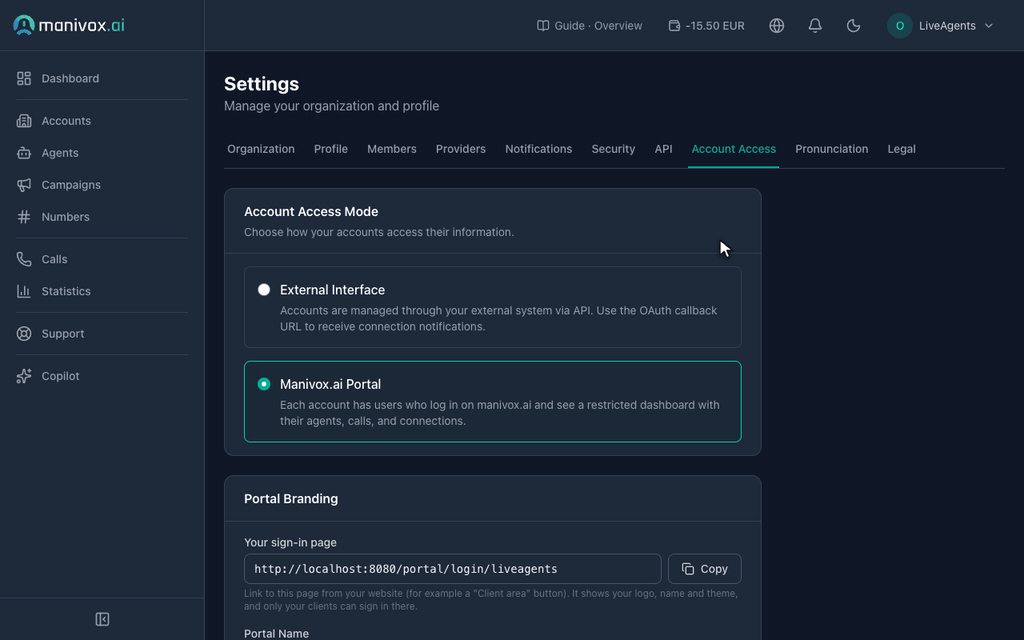This screenshot has width=1024, height=640.
Task: Switch to the Pronunciation tab
Action: click(x=831, y=149)
